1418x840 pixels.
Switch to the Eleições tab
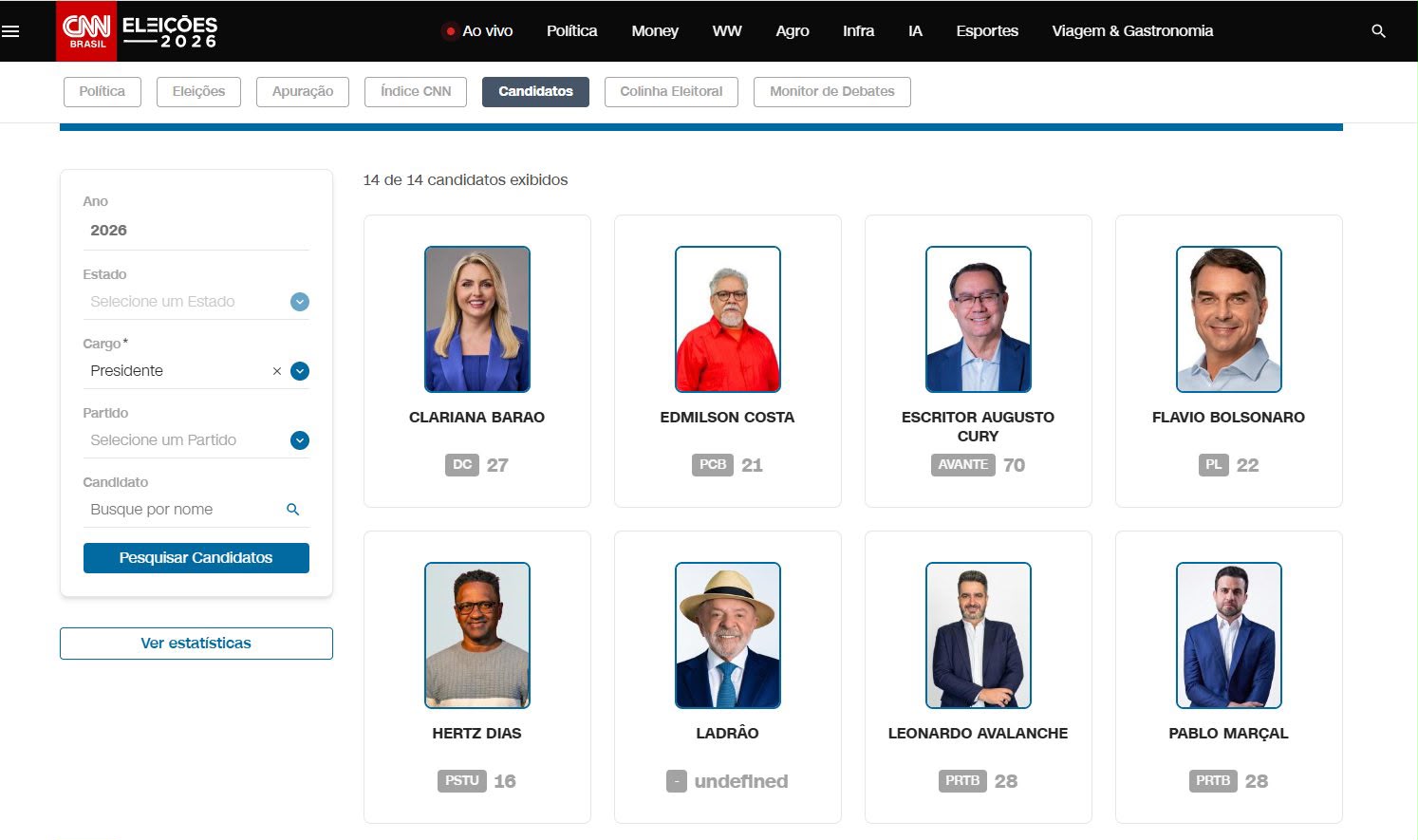(198, 92)
